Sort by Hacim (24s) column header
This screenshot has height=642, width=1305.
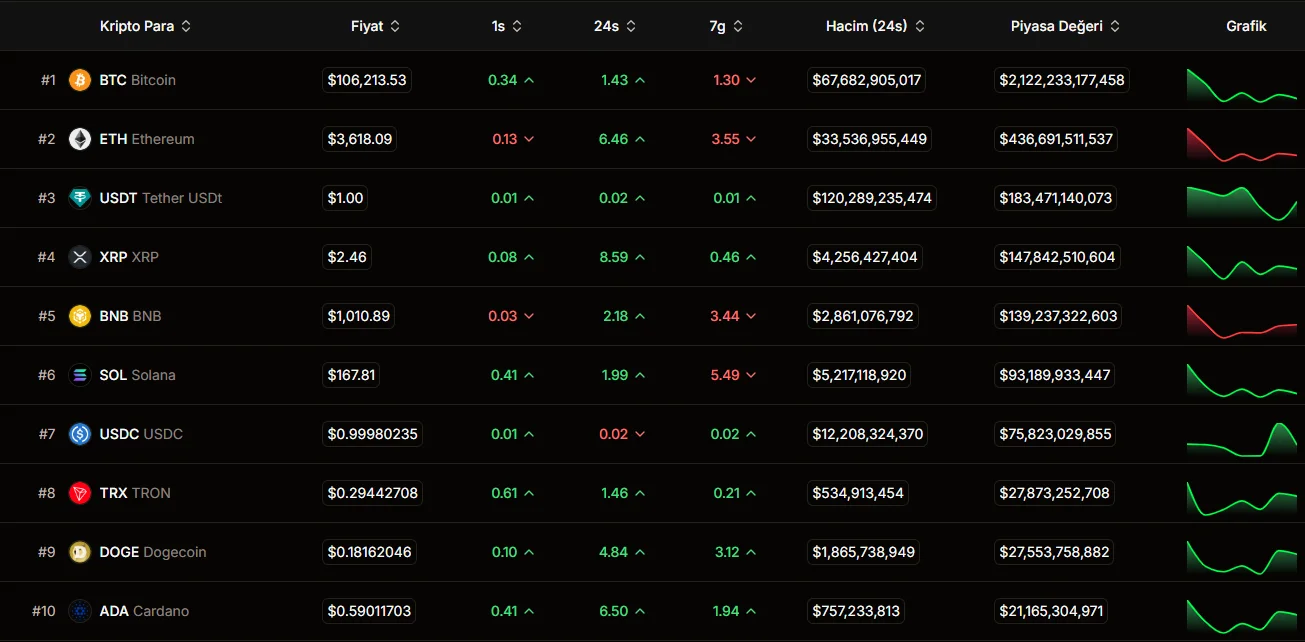tap(873, 26)
